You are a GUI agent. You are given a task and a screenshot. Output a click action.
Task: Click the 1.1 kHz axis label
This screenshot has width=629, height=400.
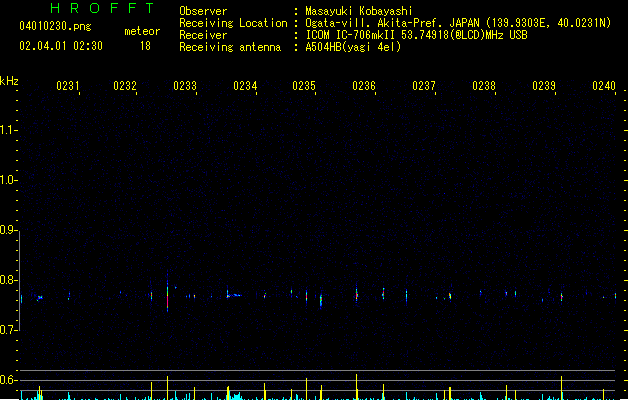click(x=8, y=130)
